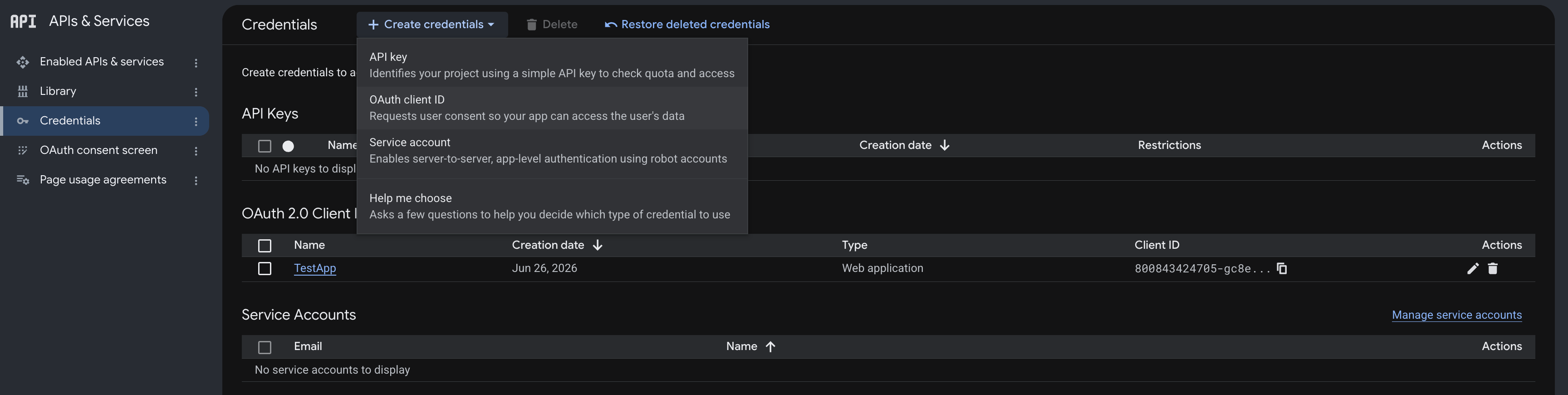
Task: Open the TestApp client link
Action: pyautogui.click(x=315, y=268)
